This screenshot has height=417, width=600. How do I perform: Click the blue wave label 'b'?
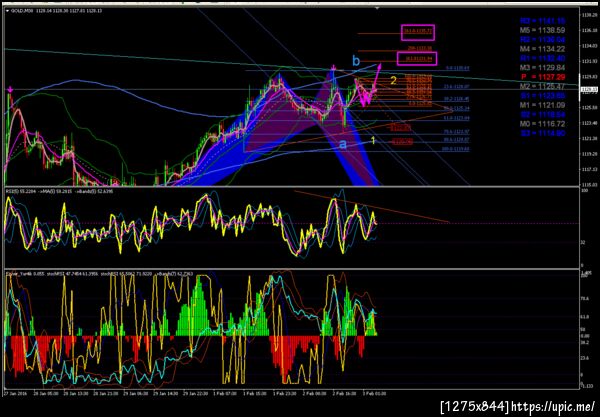356,61
